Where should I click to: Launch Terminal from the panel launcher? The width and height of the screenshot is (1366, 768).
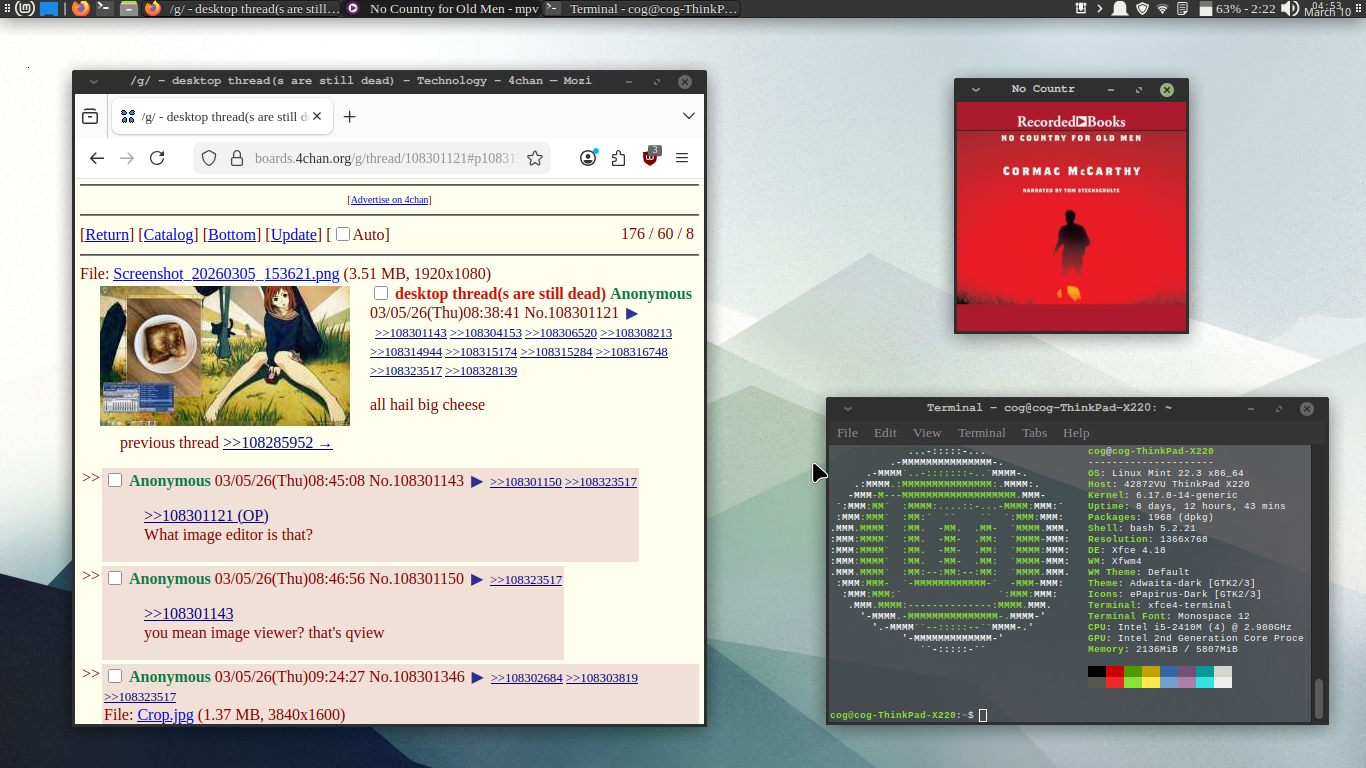[104, 9]
